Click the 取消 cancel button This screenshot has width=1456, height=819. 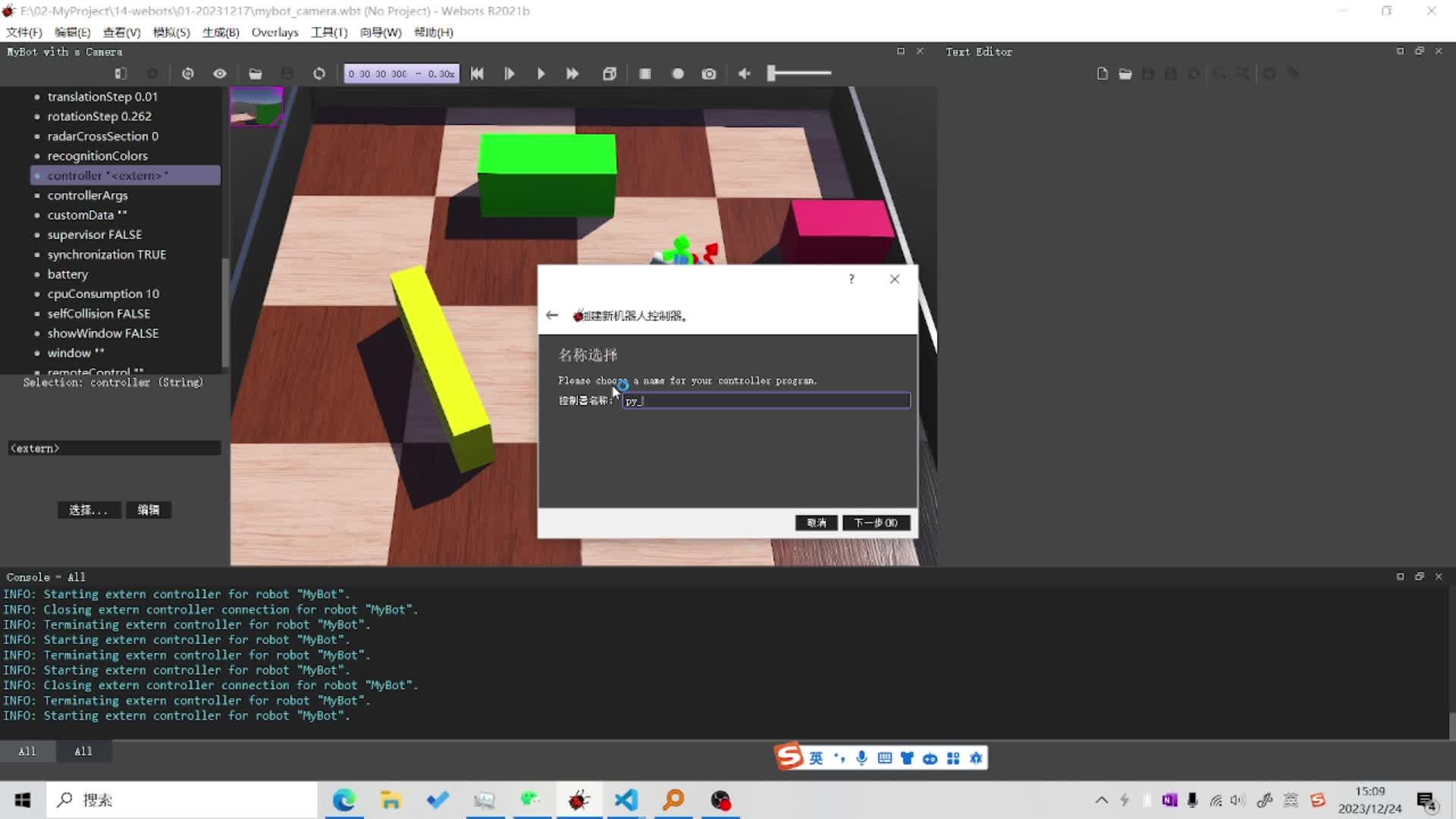click(817, 522)
